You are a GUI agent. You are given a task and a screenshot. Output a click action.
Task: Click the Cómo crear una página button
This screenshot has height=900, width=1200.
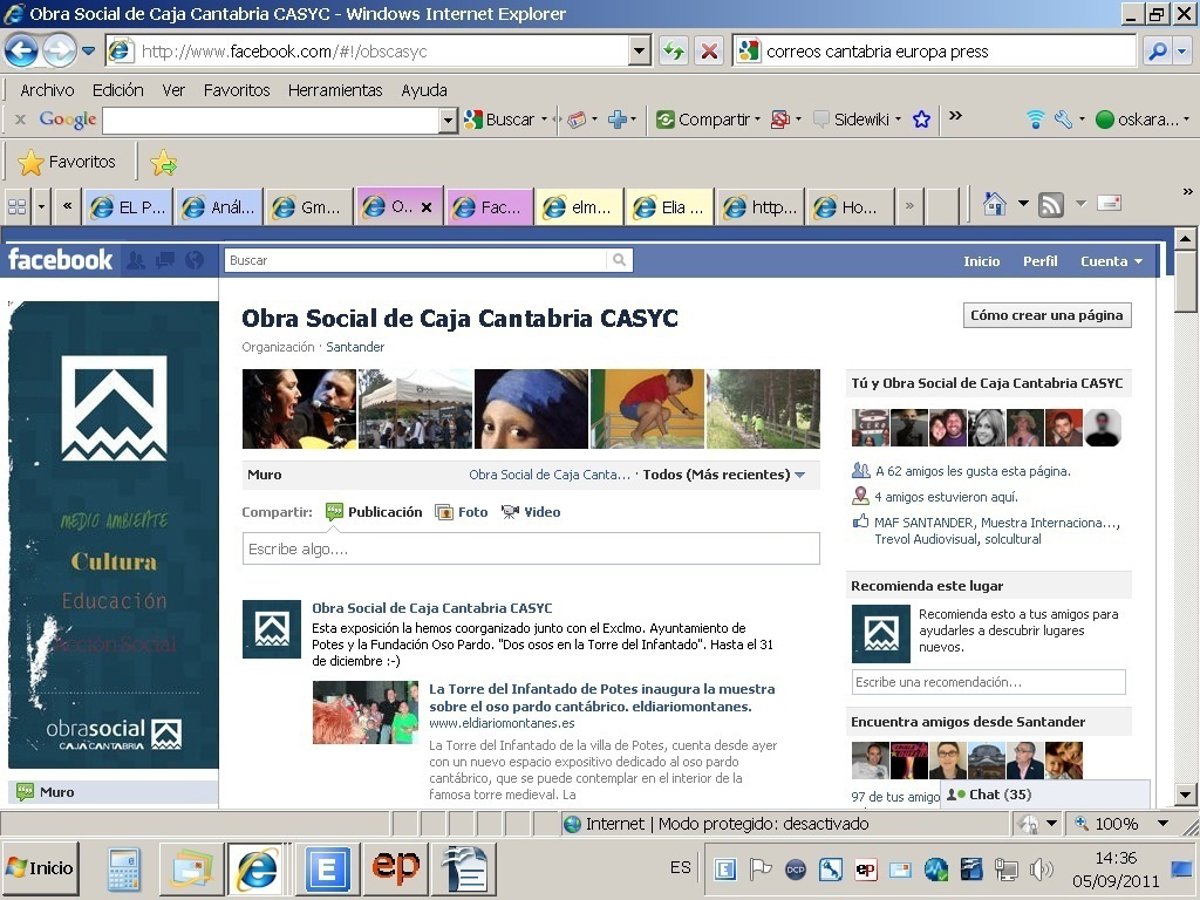pyautogui.click(x=1047, y=315)
